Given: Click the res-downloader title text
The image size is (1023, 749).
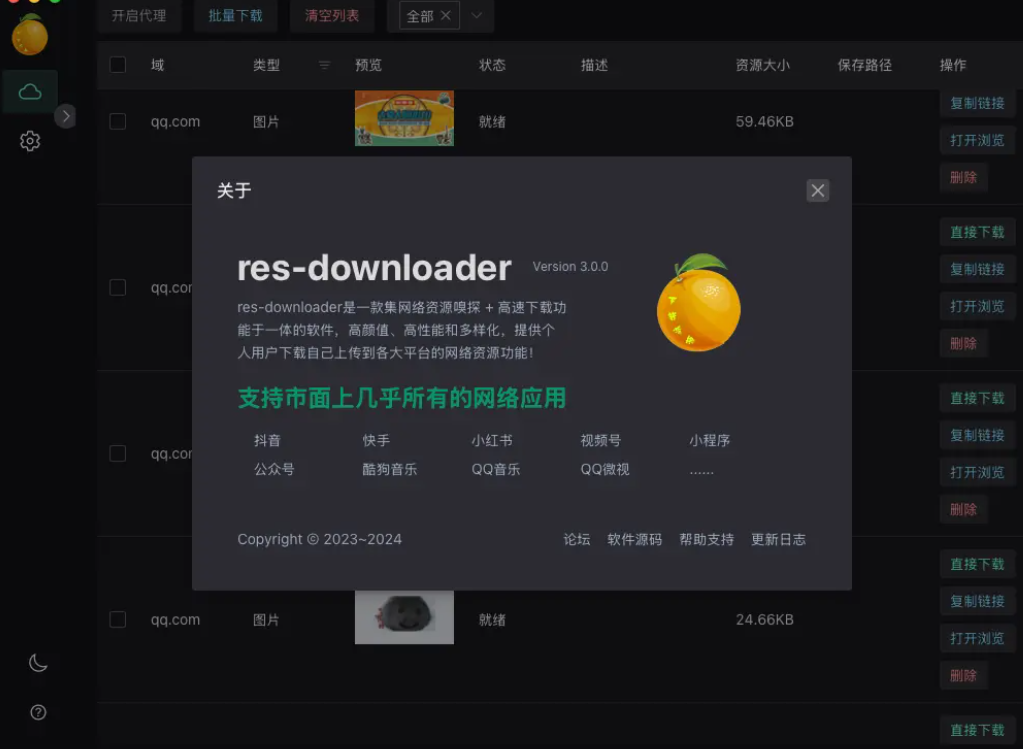Looking at the screenshot, I should point(374,268).
